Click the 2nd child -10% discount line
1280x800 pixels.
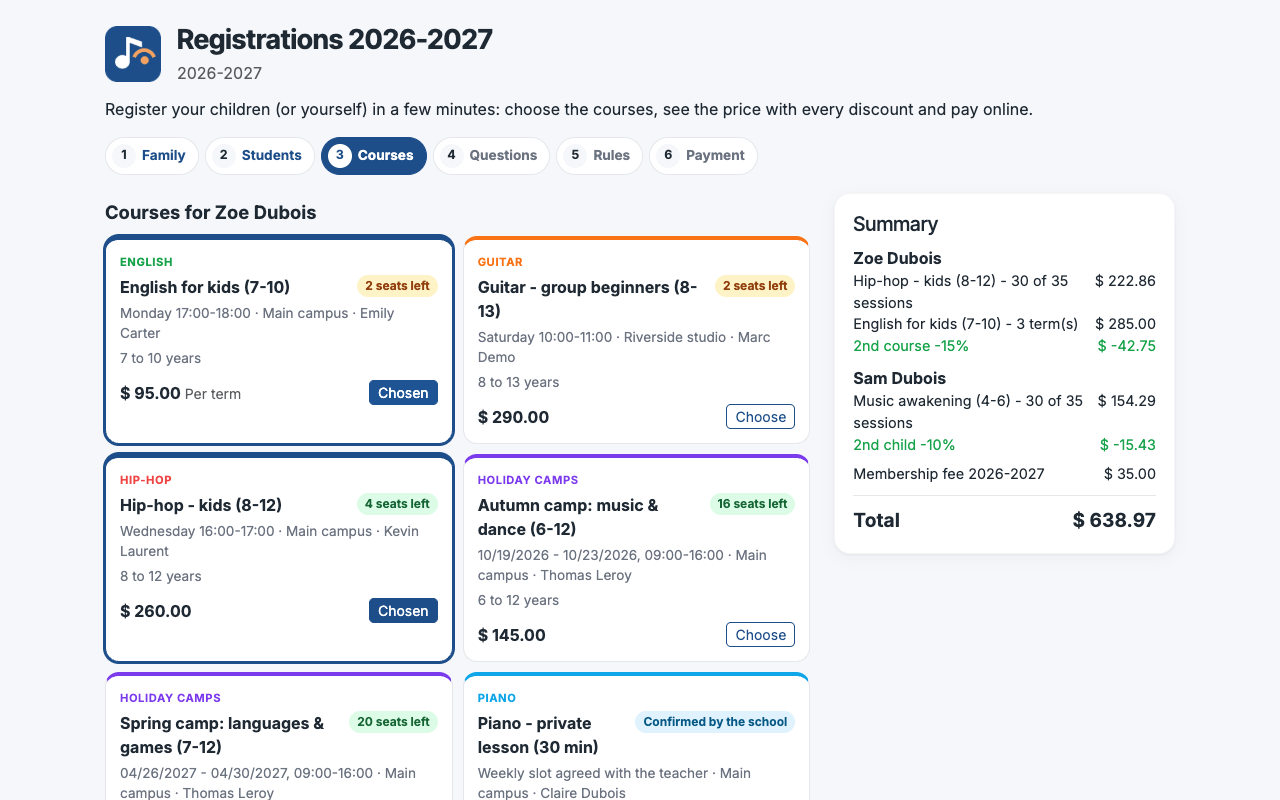click(x=1004, y=445)
